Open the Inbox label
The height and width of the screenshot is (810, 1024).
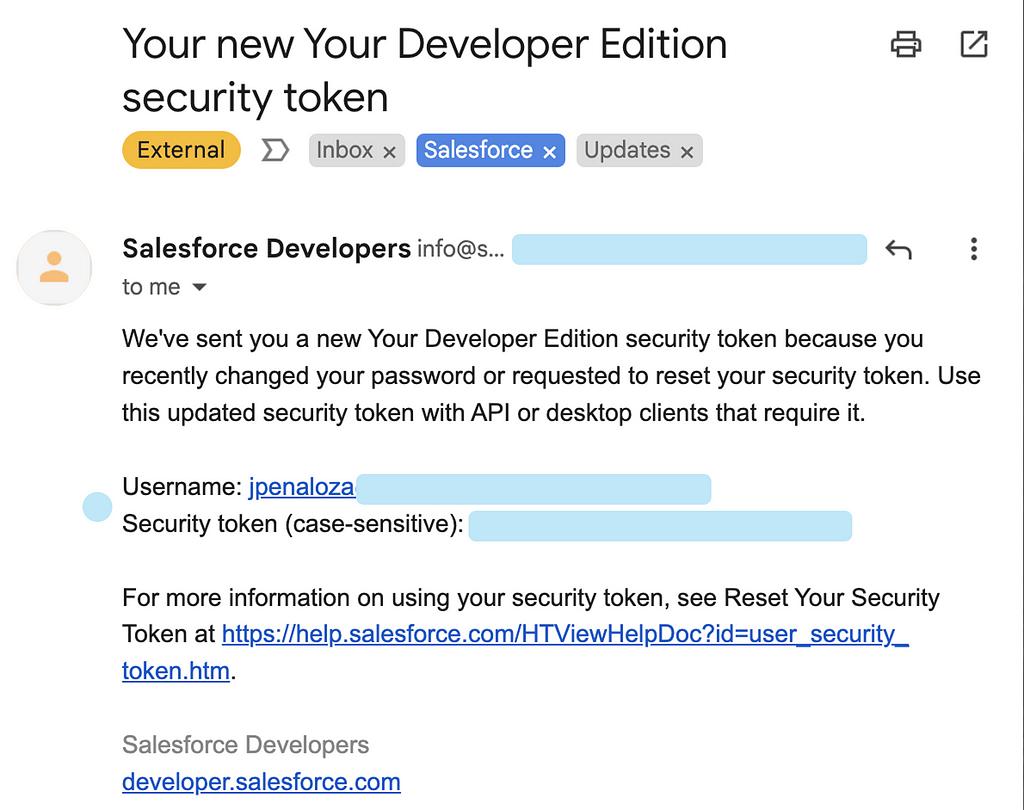(x=344, y=150)
